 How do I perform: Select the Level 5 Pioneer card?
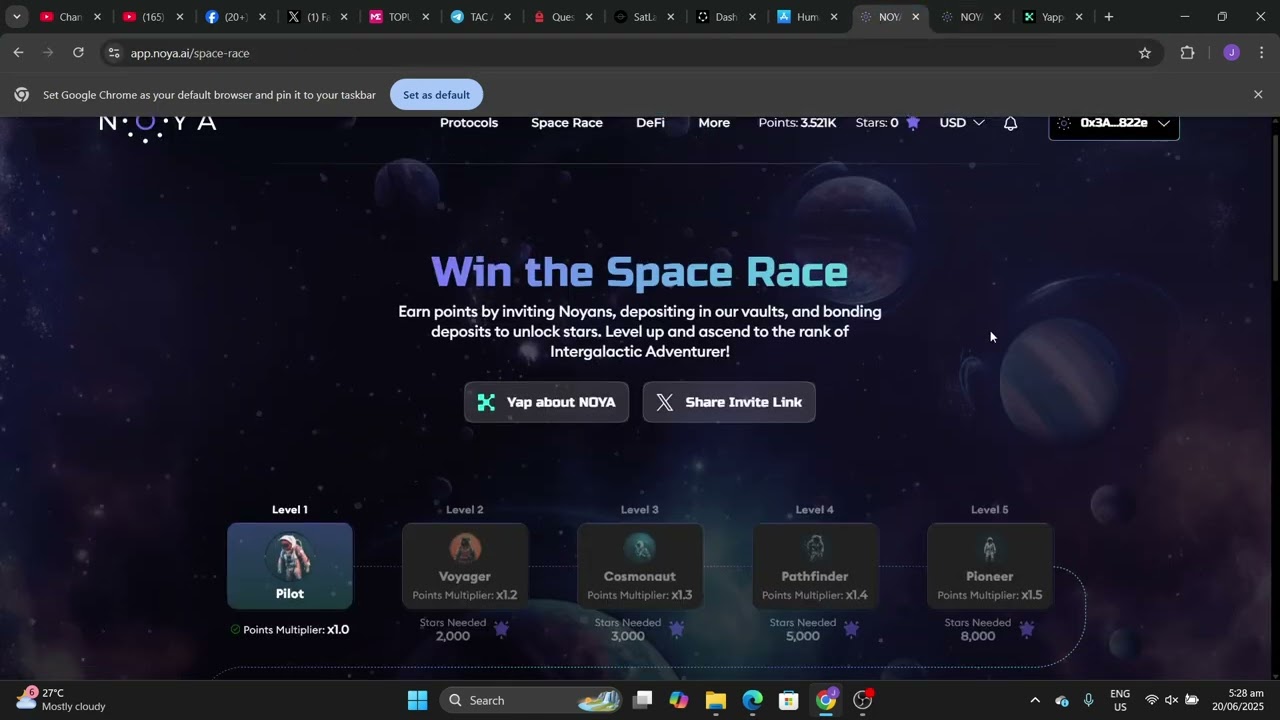pos(990,566)
